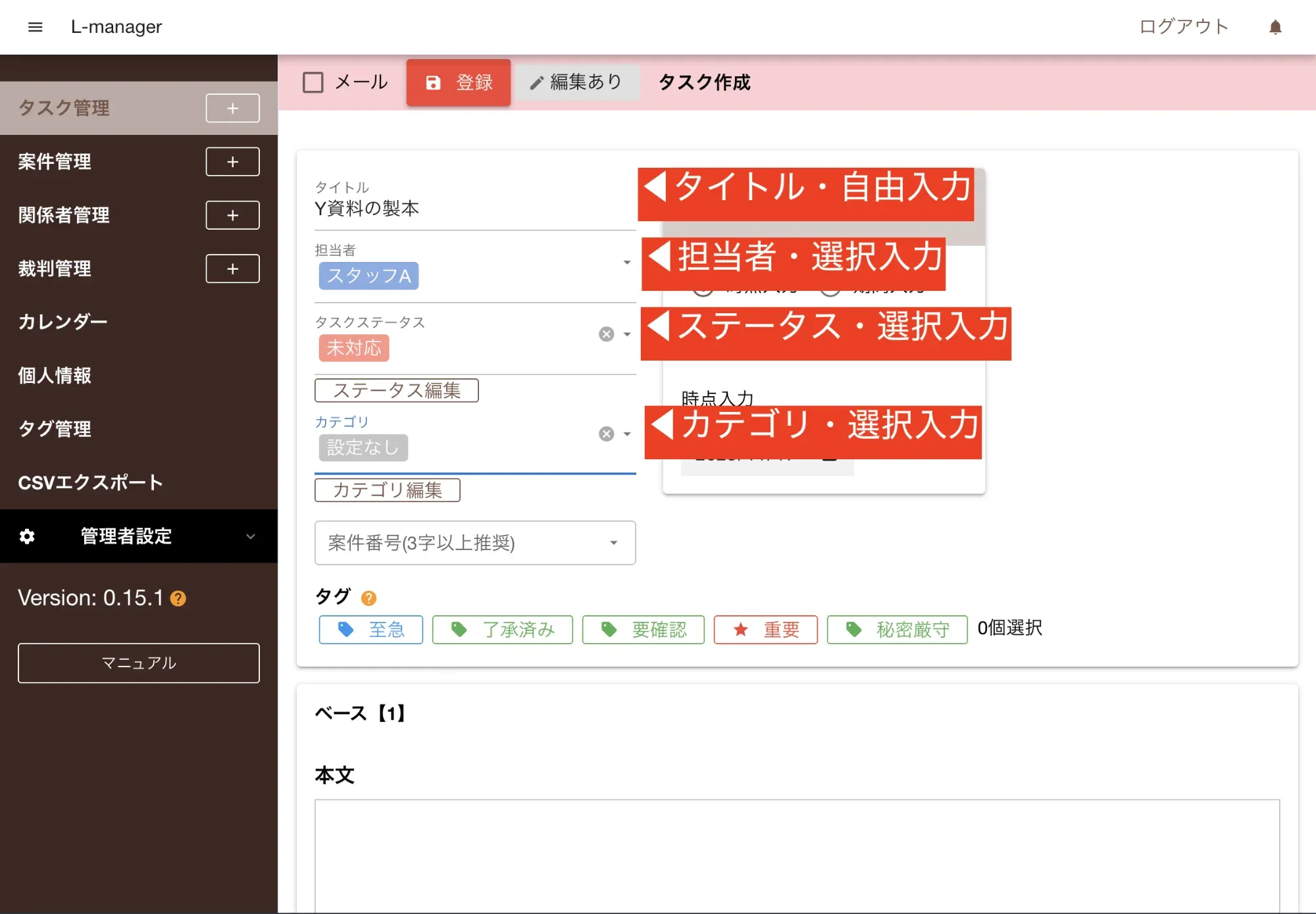Open the 案件番号 dropdown
Image resolution: width=1316 pixels, height=914 pixels.
click(613, 543)
